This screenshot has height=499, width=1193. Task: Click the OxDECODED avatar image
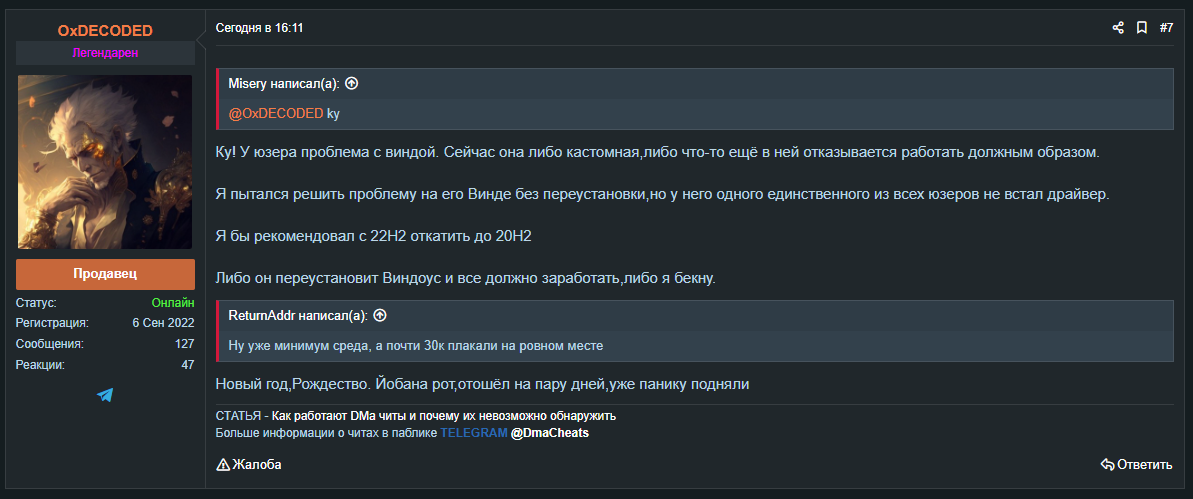[105, 161]
